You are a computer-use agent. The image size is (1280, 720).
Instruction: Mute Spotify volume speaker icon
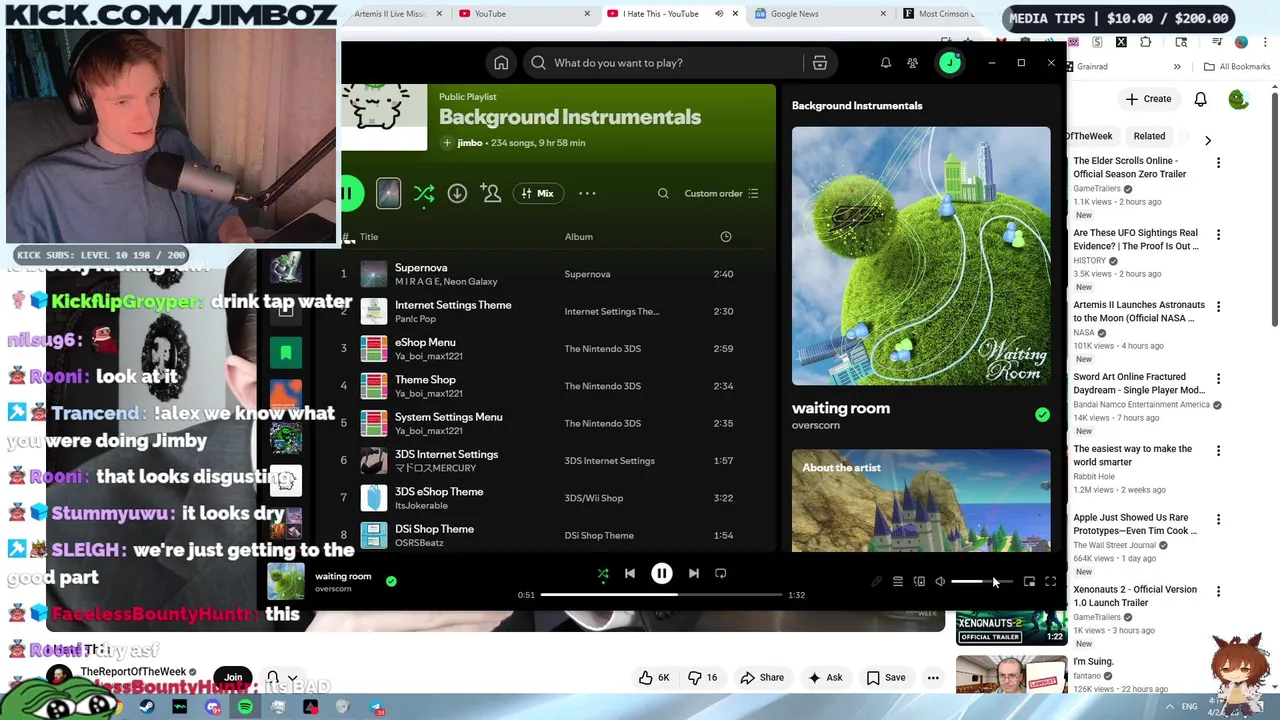click(940, 581)
